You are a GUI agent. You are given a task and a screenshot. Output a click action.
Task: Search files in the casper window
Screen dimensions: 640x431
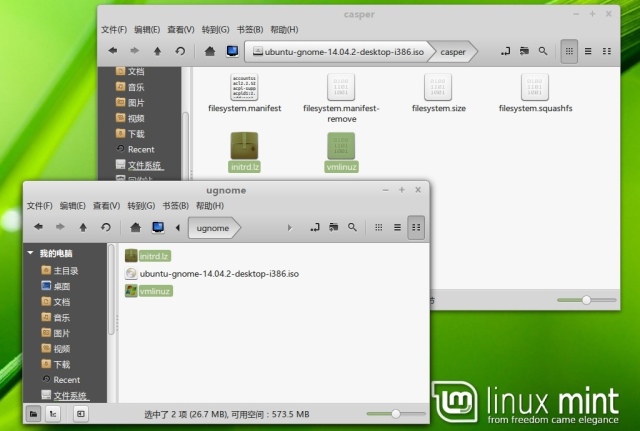coord(543,51)
